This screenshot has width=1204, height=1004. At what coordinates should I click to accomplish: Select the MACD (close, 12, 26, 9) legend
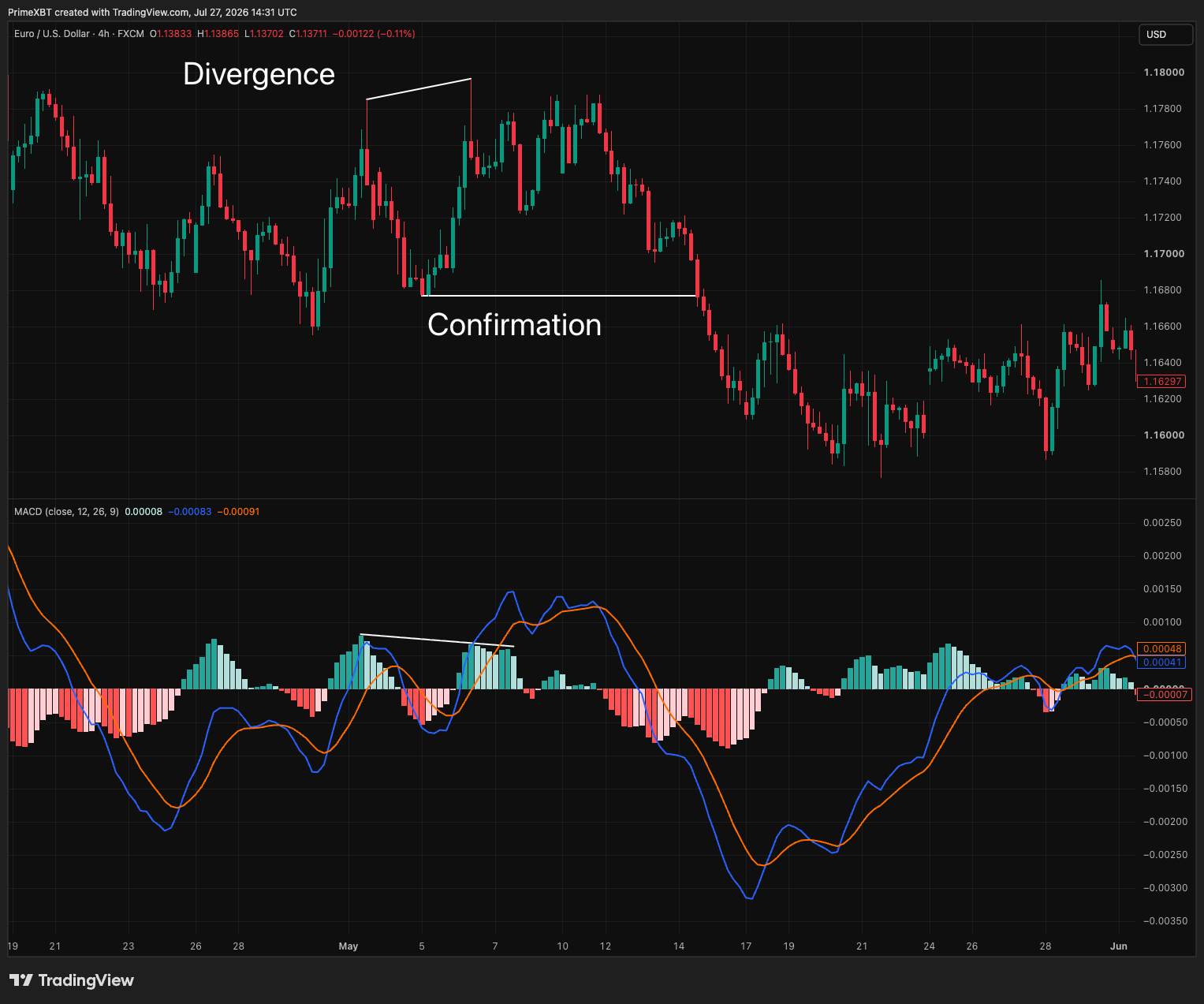coord(66,512)
